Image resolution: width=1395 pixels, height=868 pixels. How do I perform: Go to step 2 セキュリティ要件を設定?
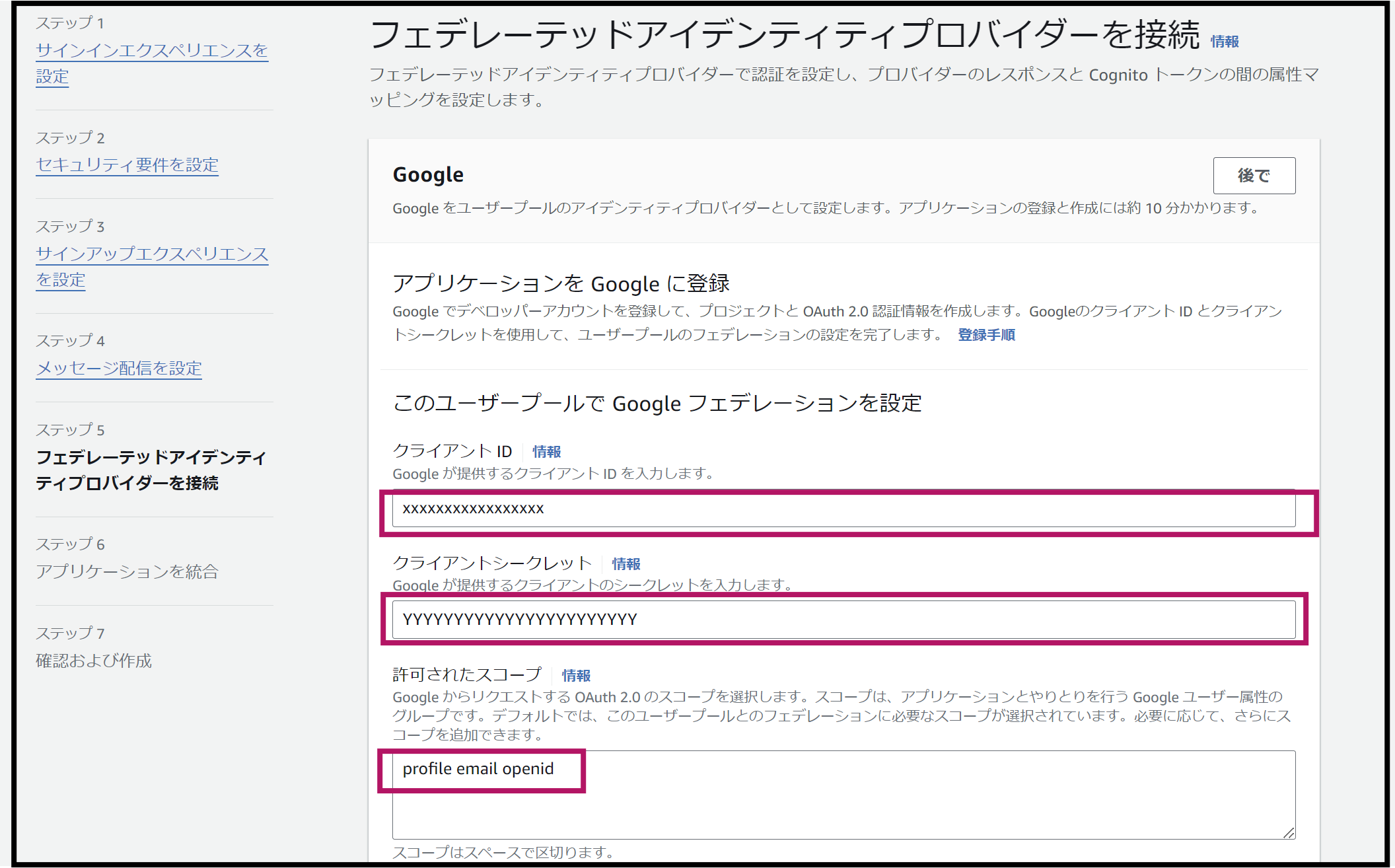[127, 165]
